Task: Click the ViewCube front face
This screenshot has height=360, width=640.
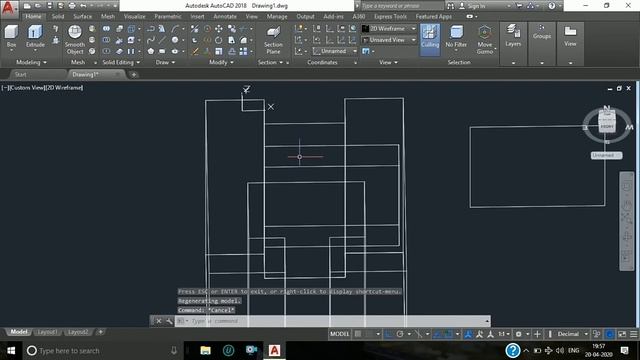Action: tap(607, 127)
